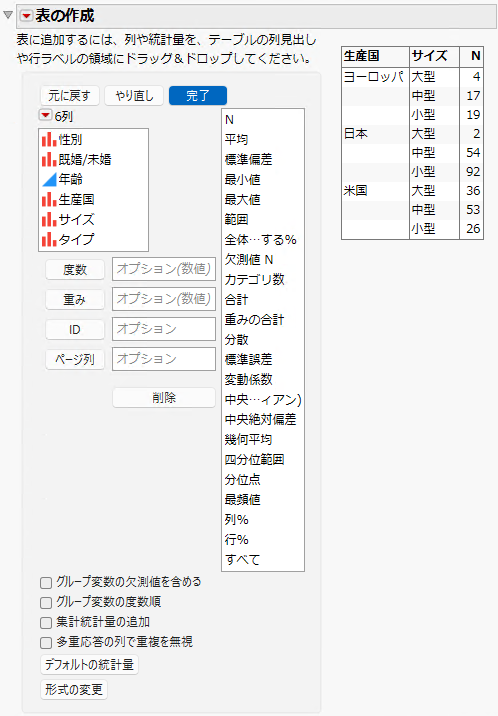This screenshot has height=716, width=498.
Task: Click the 元に戻す button
Action: click(x=69, y=96)
